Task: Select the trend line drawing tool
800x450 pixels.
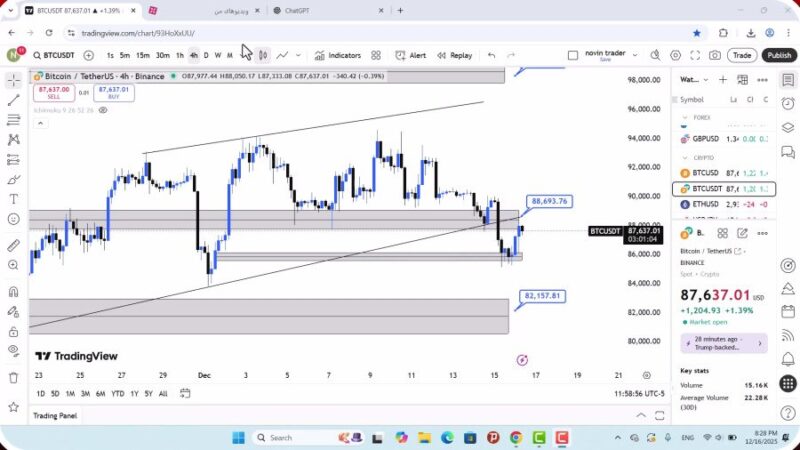Action: point(13,100)
